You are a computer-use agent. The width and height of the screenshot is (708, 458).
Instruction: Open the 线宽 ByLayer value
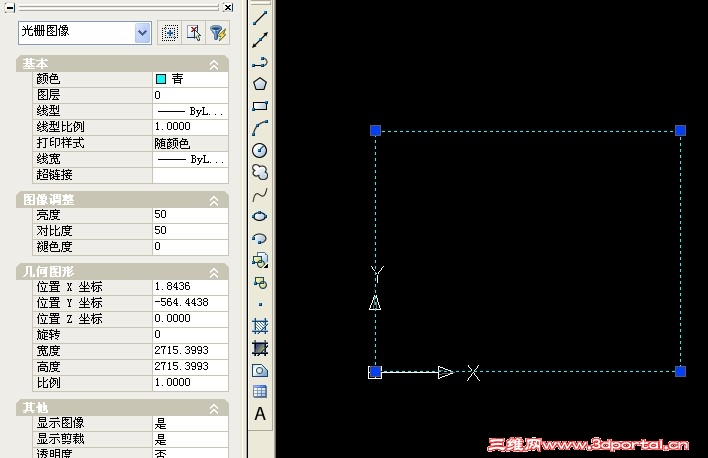click(190, 159)
